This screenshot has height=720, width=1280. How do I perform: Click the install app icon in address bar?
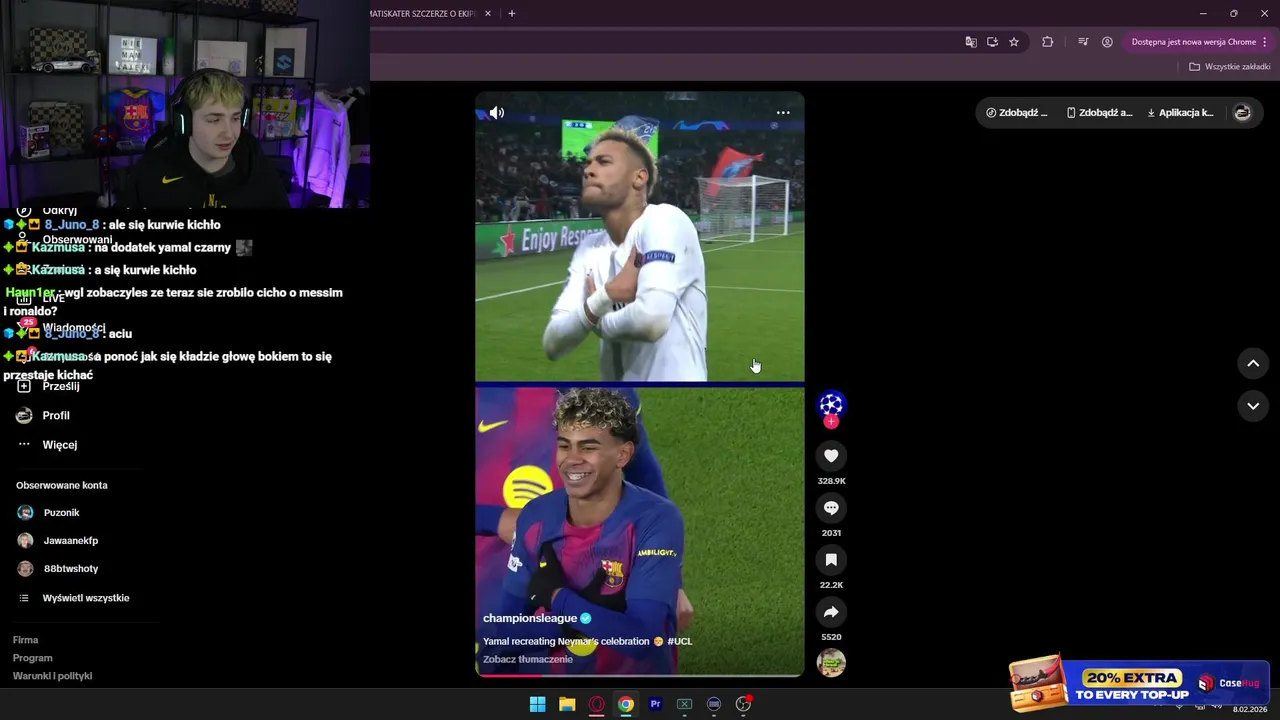point(992,42)
